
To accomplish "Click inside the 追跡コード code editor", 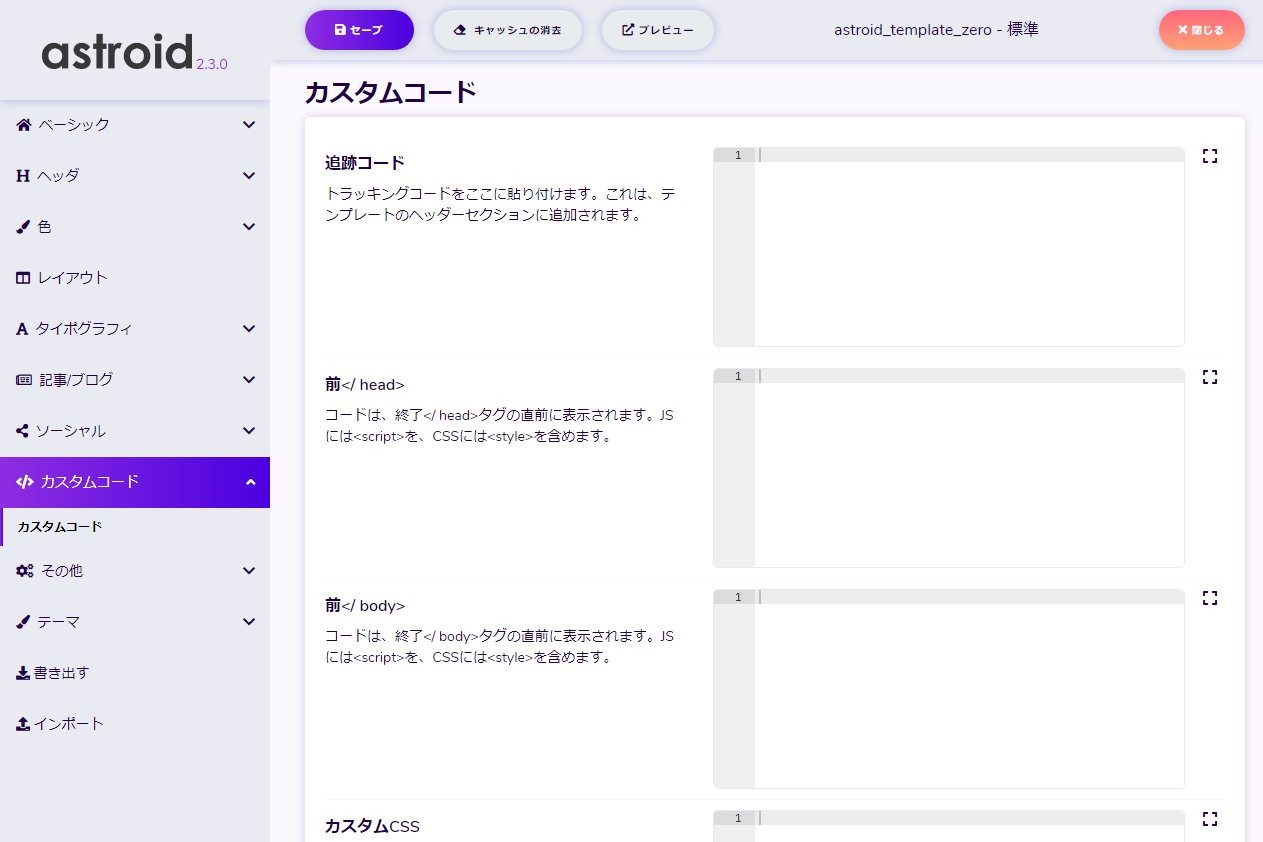I will point(968,250).
